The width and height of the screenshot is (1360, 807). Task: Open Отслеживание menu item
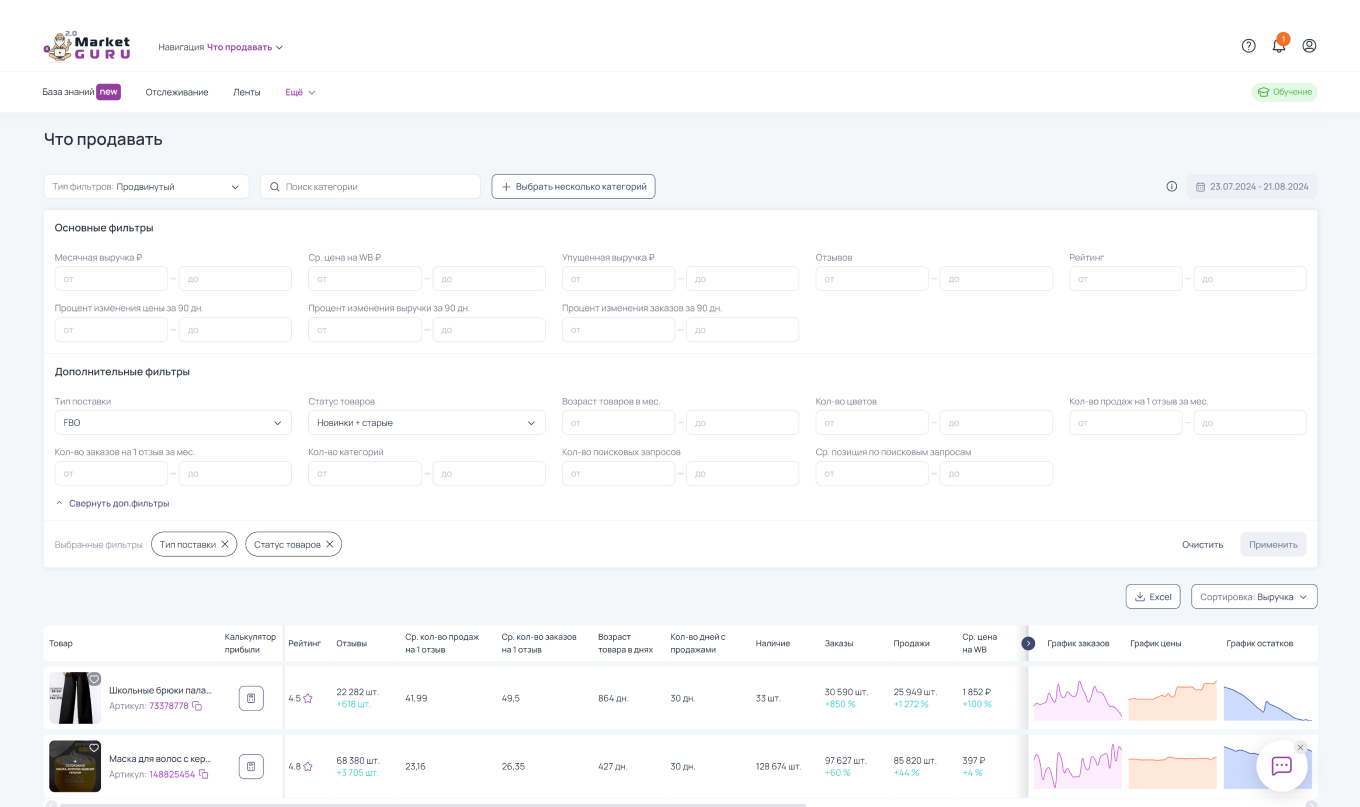(x=177, y=92)
